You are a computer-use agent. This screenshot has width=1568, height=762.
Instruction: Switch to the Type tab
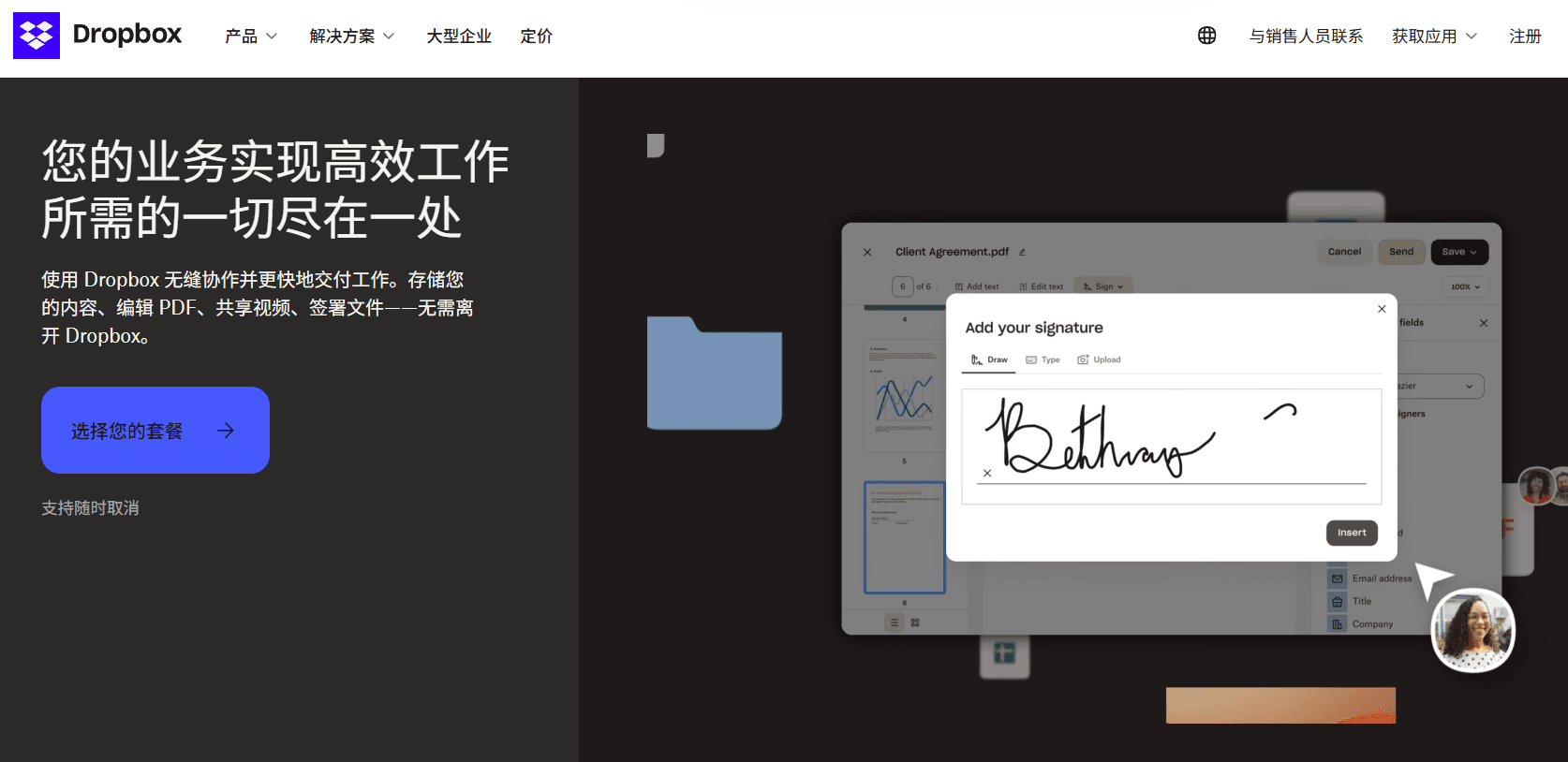click(x=1043, y=359)
